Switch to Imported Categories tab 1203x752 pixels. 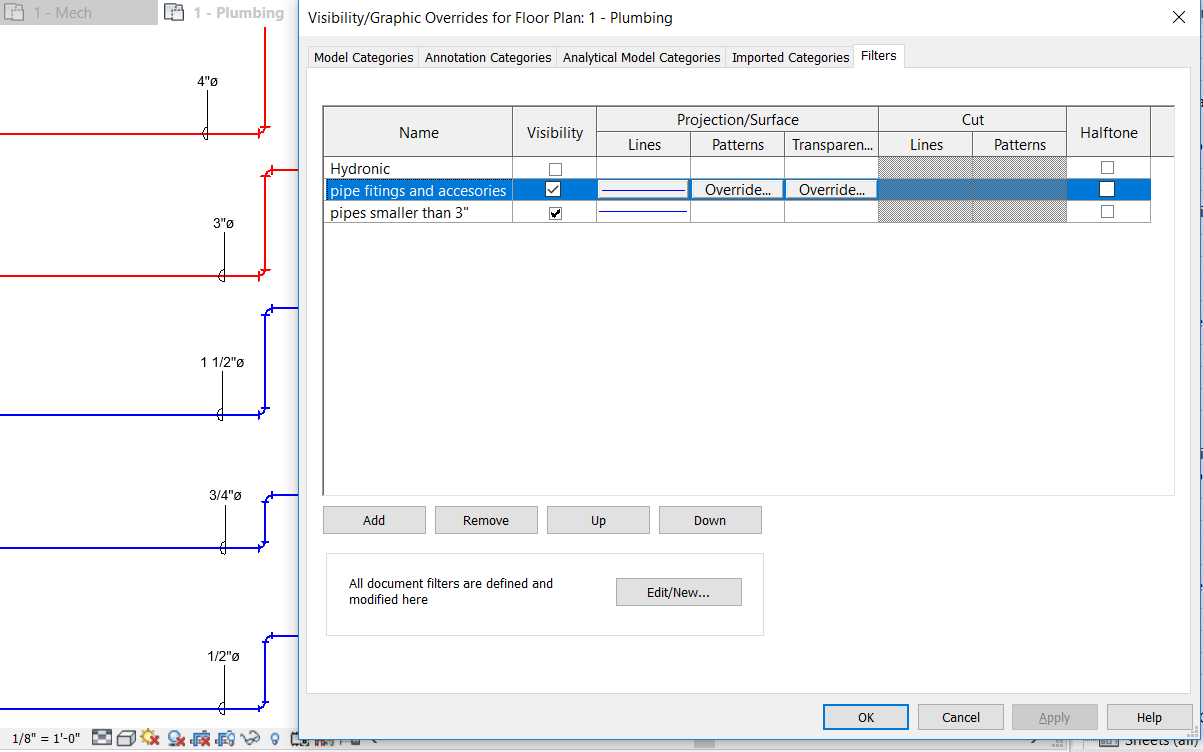[790, 58]
